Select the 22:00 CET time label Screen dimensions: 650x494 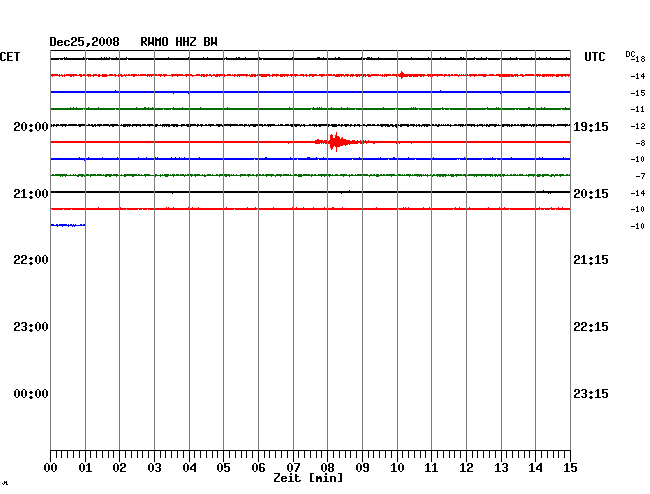[x=31, y=260]
